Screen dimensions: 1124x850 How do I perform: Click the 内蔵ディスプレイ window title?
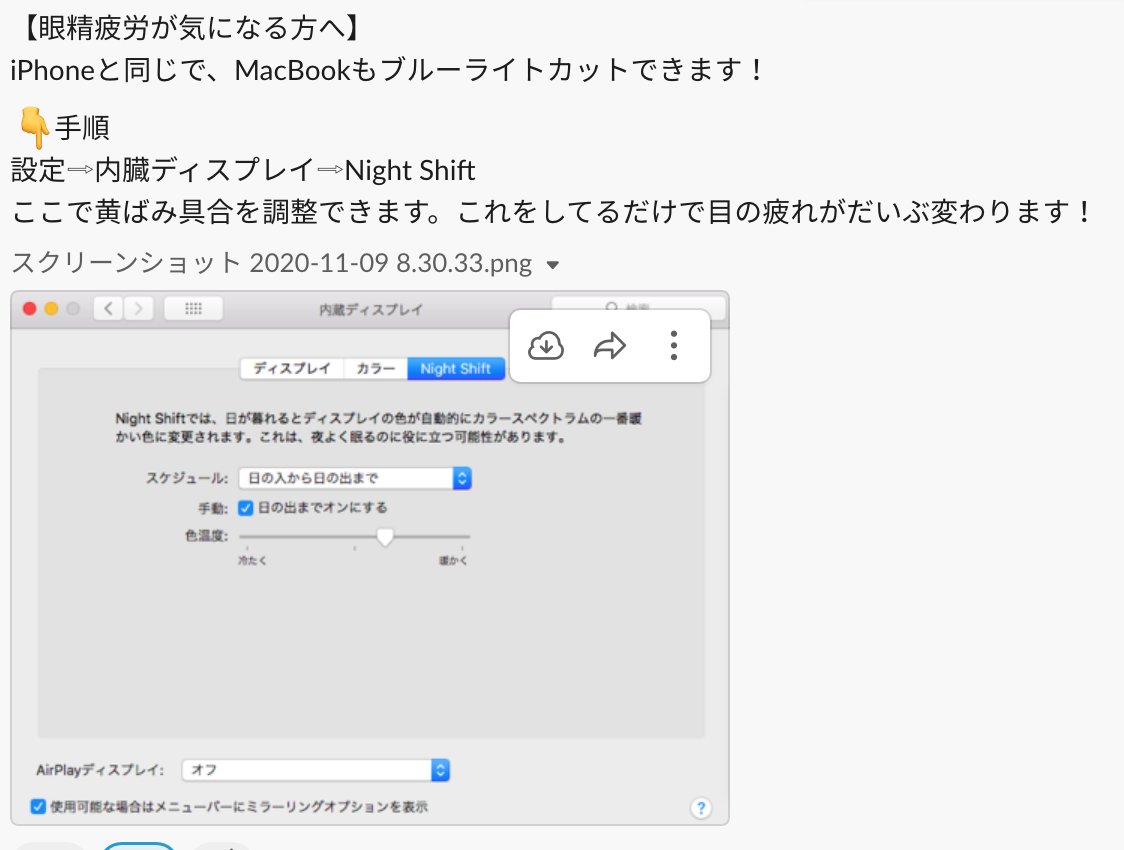371,310
